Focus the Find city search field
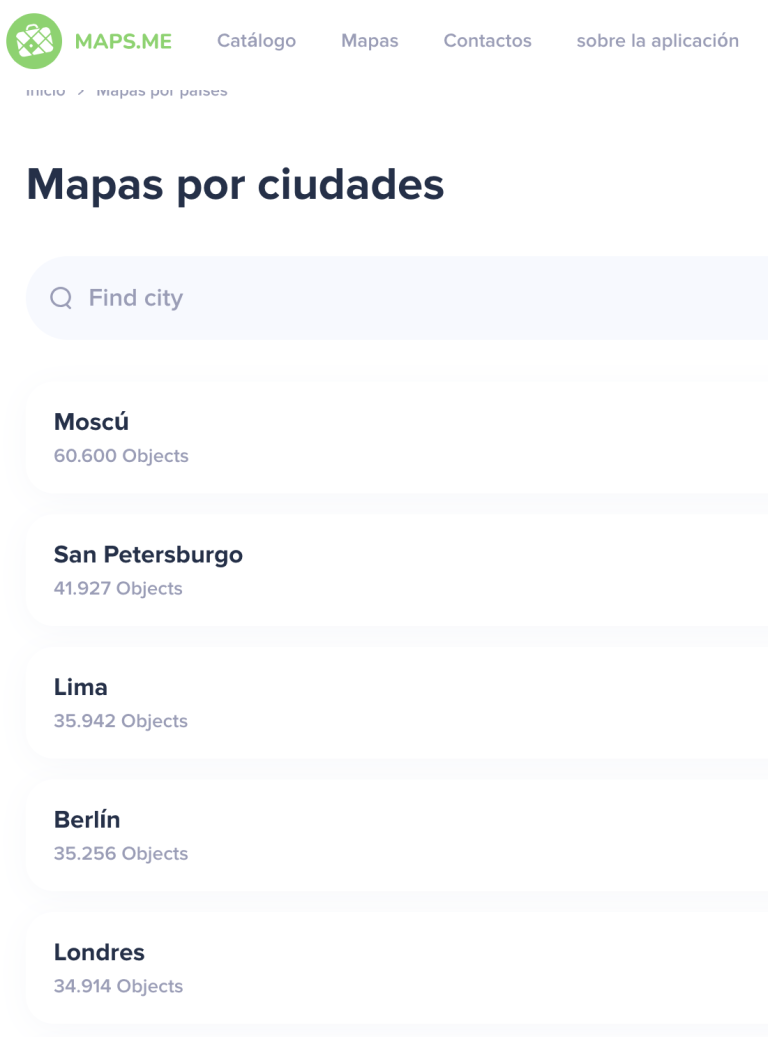Viewport: 768px width, 1037px height. click(400, 298)
